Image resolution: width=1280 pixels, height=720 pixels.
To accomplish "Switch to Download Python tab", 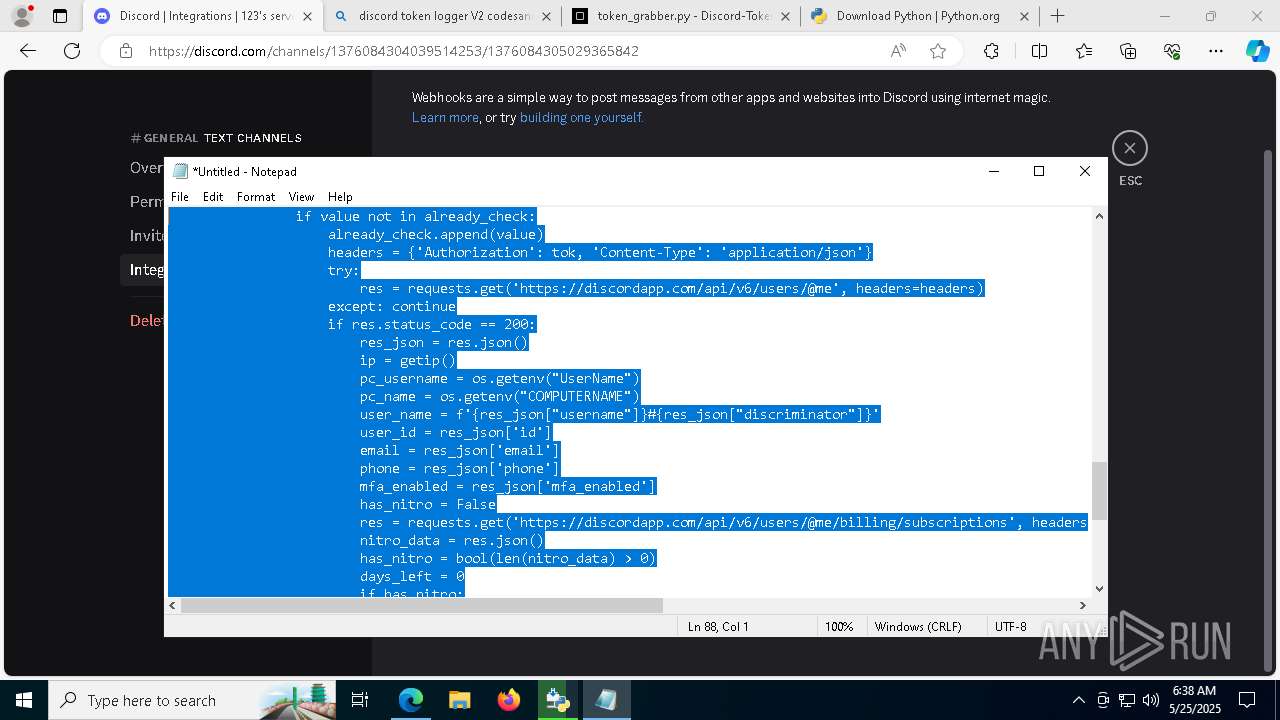I will click(x=918, y=16).
